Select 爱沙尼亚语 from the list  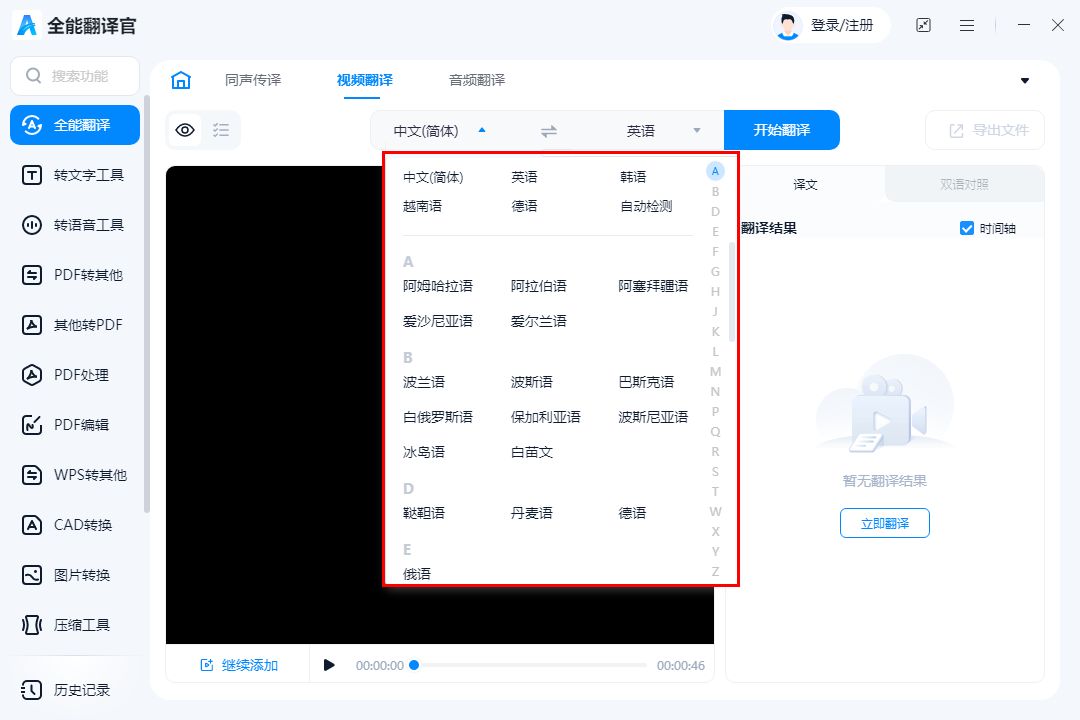437,321
